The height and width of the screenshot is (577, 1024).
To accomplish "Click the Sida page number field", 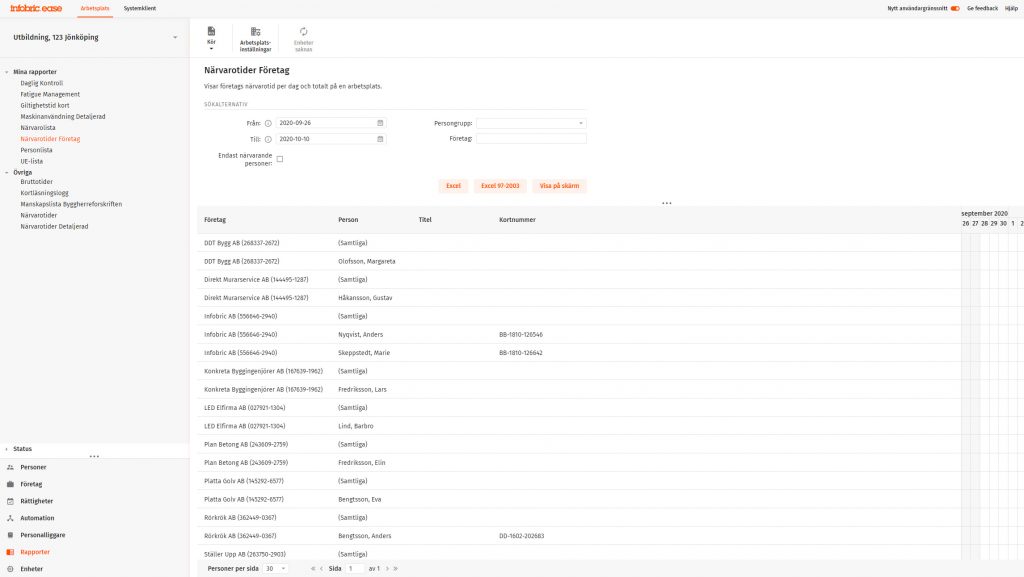I will tap(355, 569).
